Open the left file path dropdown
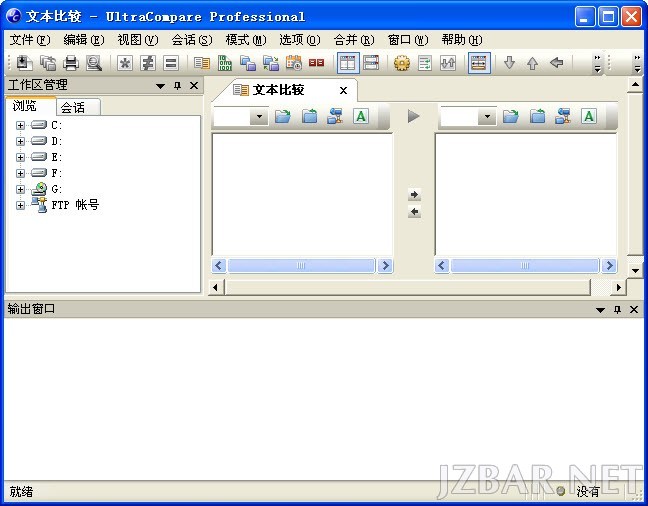648x506 pixels. pos(259,116)
